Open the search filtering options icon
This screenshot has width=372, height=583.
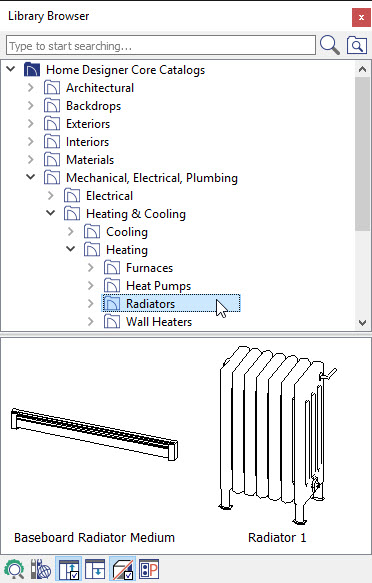click(357, 45)
